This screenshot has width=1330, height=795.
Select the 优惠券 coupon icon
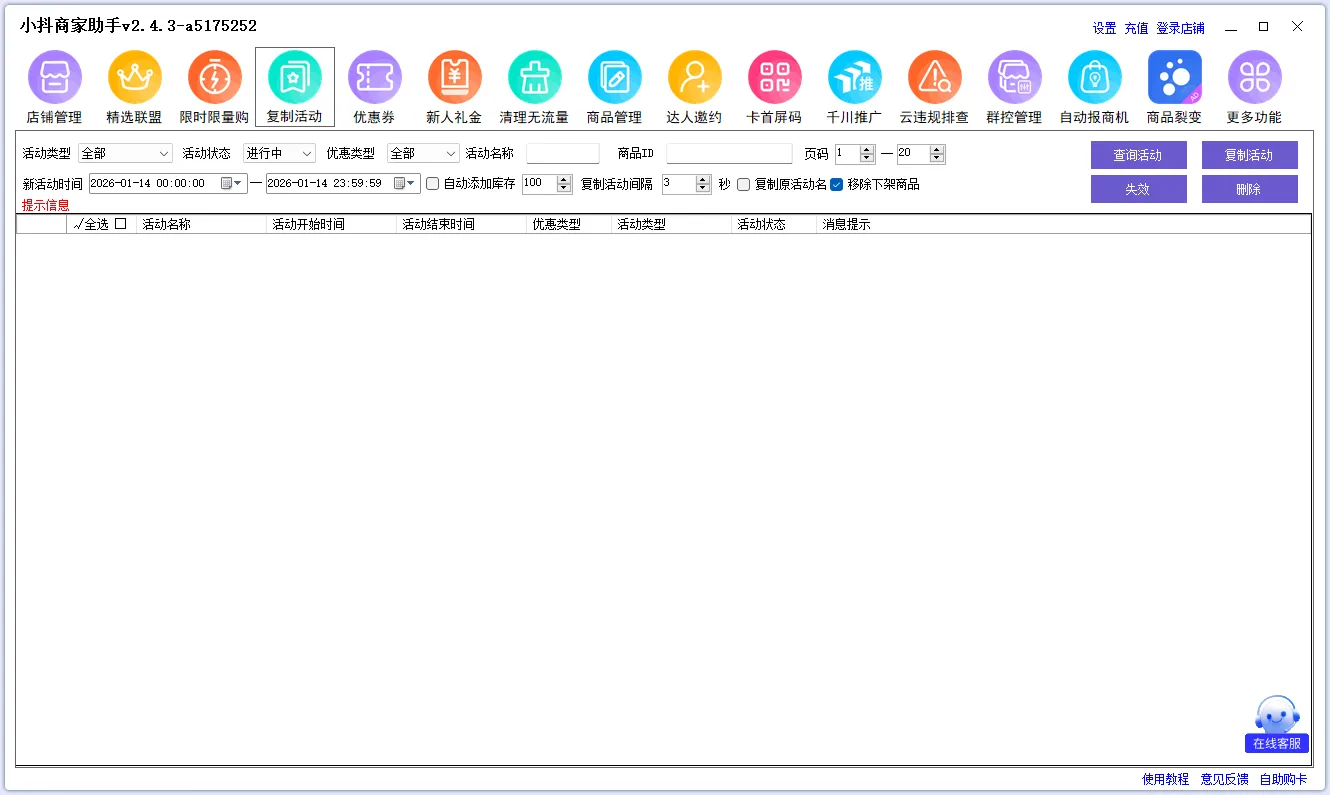pyautogui.click(x=374, y=78)
